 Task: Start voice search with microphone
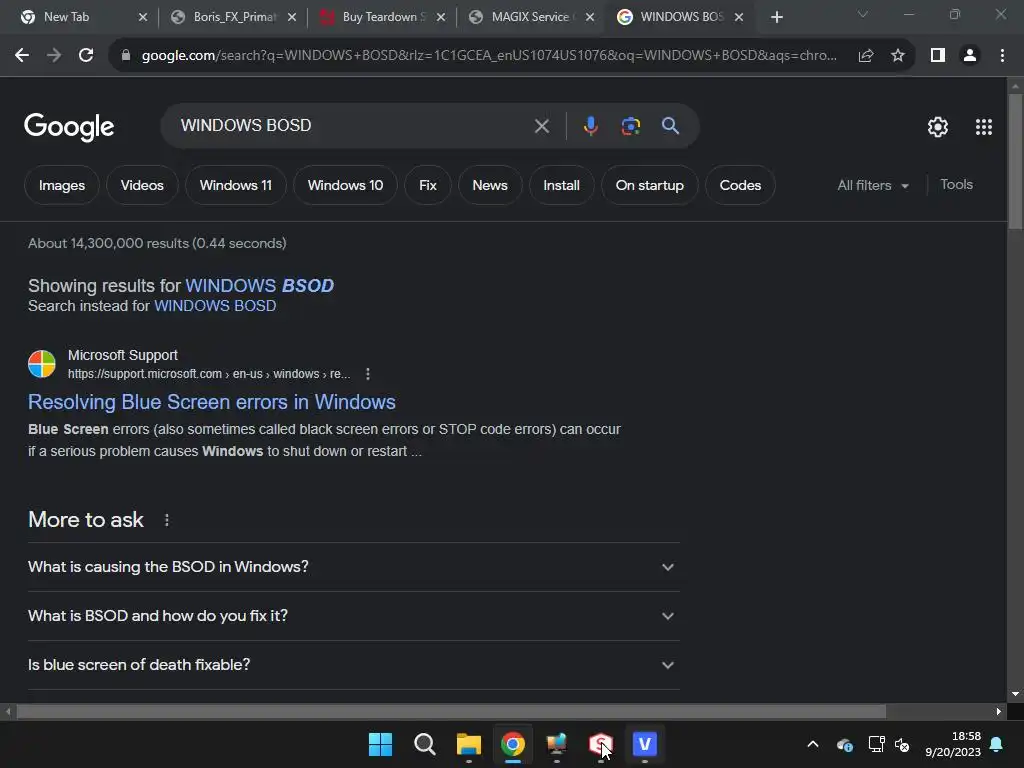590,125
